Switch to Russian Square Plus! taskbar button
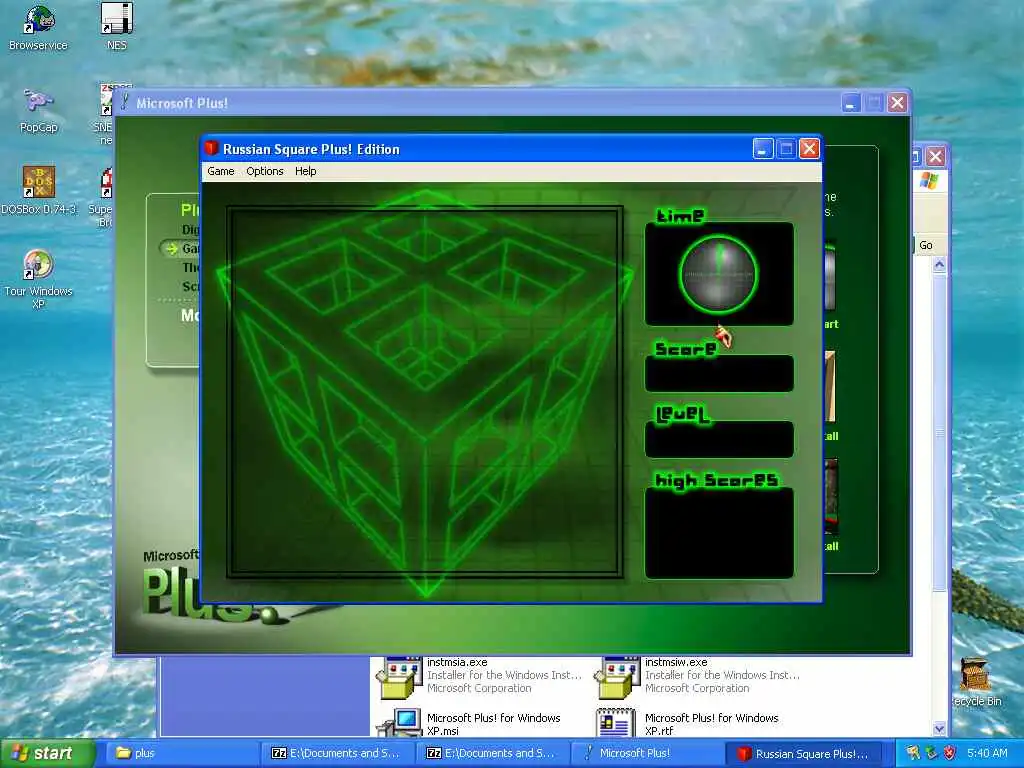This screenshot has height=768, width=1024. 805,753
